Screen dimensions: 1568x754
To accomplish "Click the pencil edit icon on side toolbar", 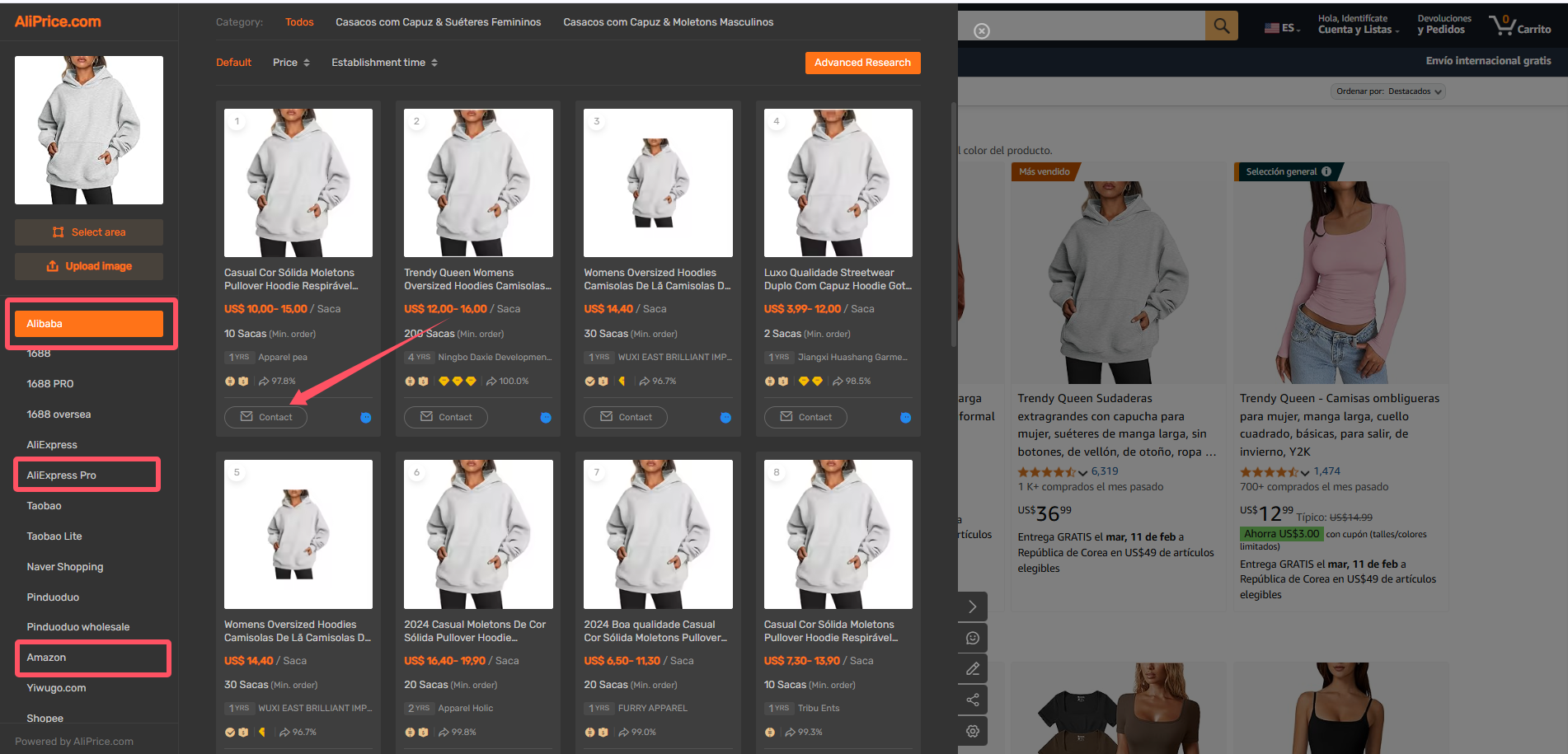I will point(973,668).
